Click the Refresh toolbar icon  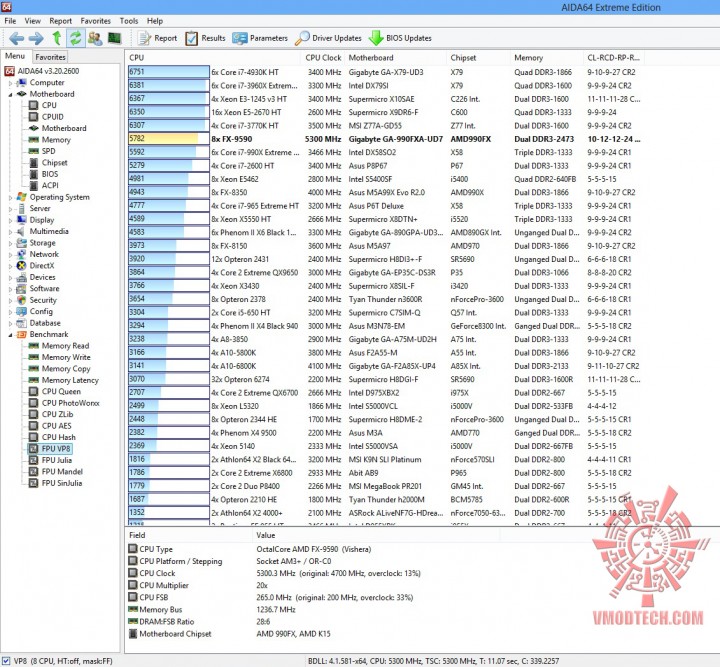point(75,38)
